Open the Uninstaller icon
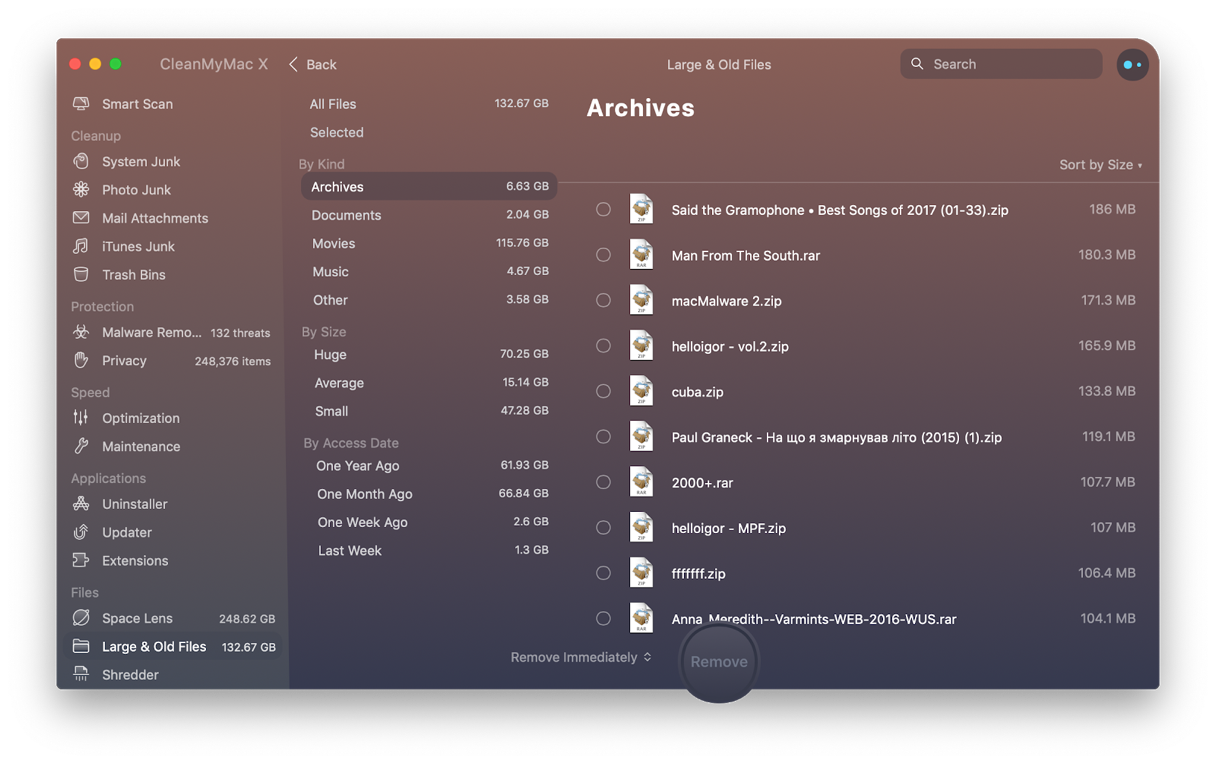Viewport: 1216px width, 760px height. click(81, 504)
